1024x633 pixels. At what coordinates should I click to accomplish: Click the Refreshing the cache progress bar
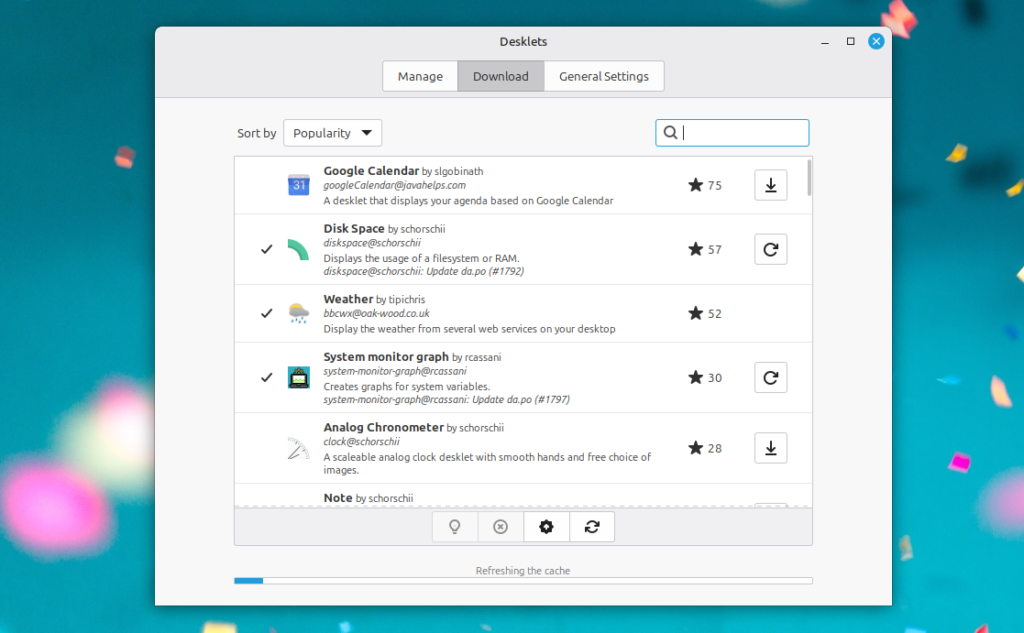(x=523, y=580)
